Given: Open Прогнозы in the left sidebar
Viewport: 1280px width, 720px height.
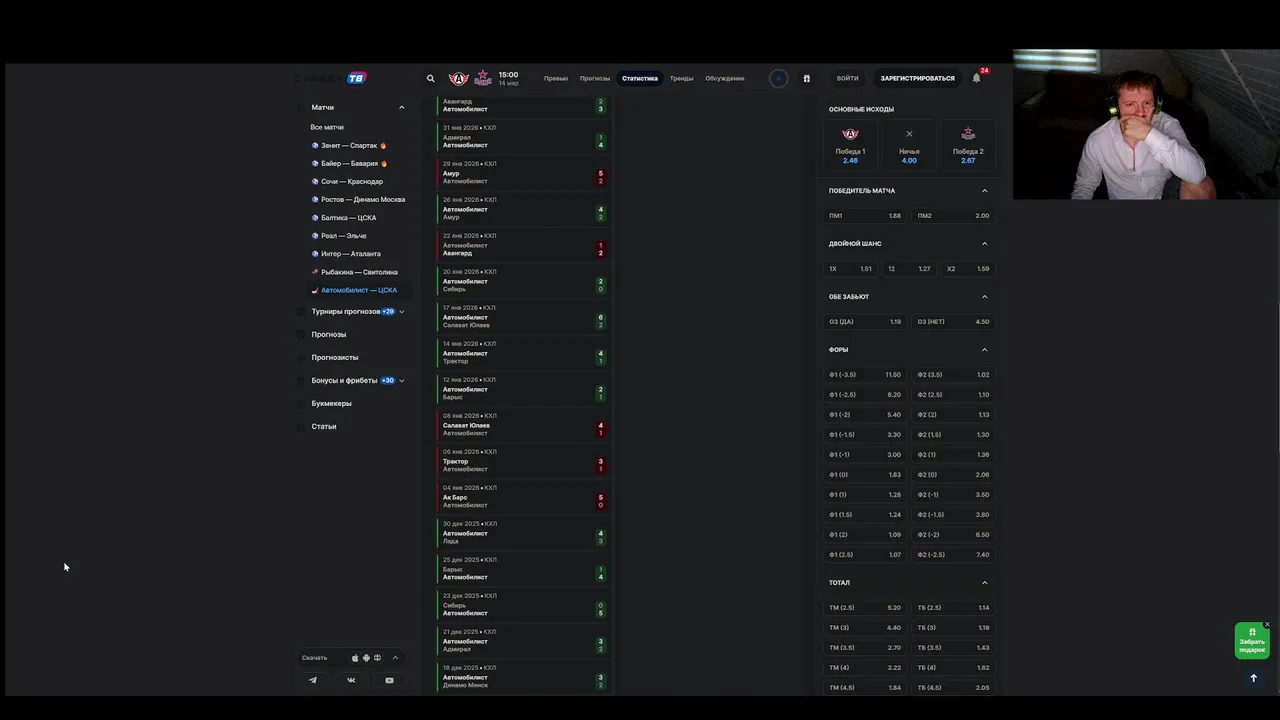Looking at the screenshot, I should pos(329,334).
